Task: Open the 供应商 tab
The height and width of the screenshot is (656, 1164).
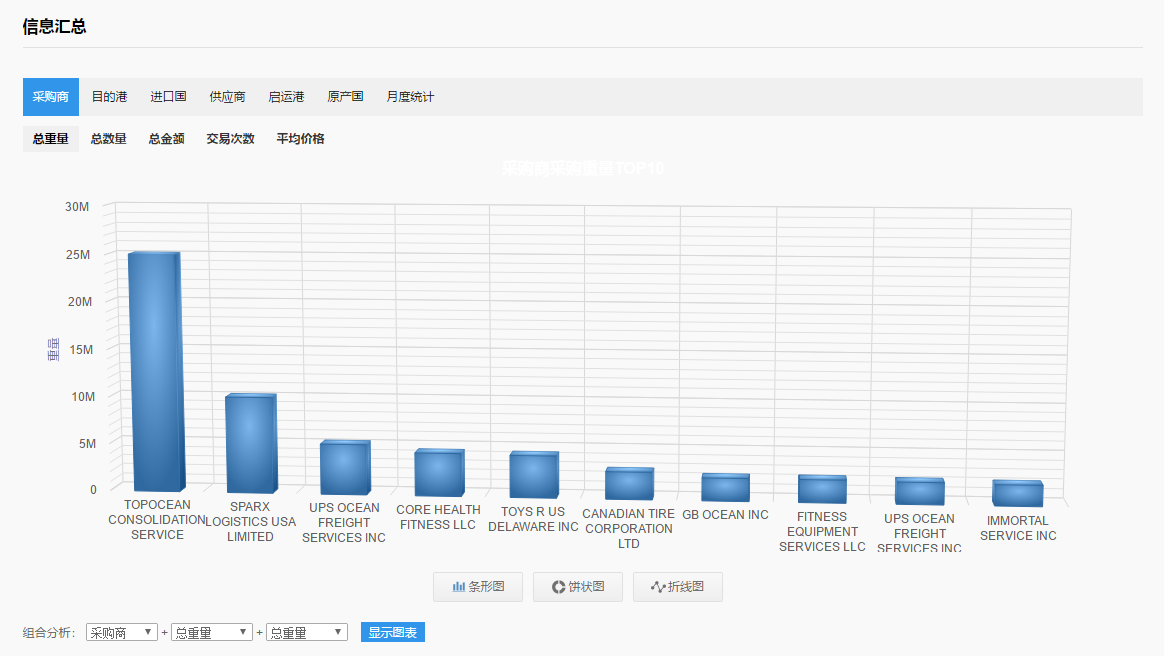Action: 227,97
